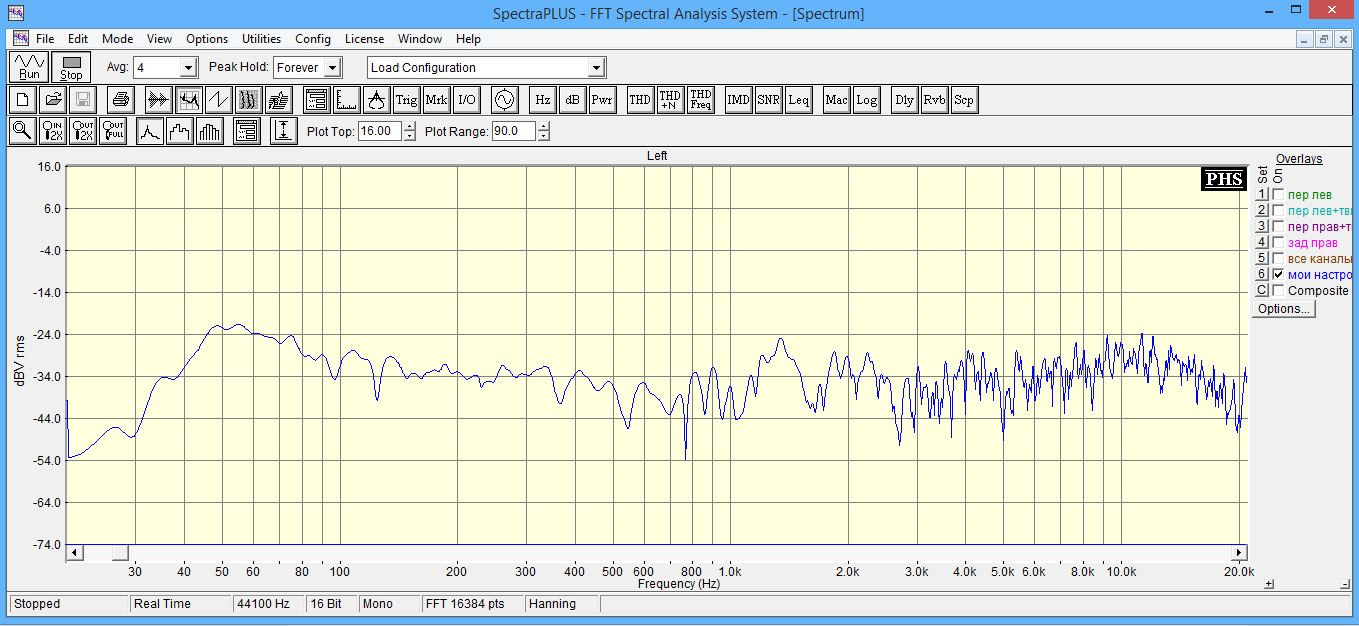Enable overlay 2 'пер лев+тв' checkbox

1278,211
